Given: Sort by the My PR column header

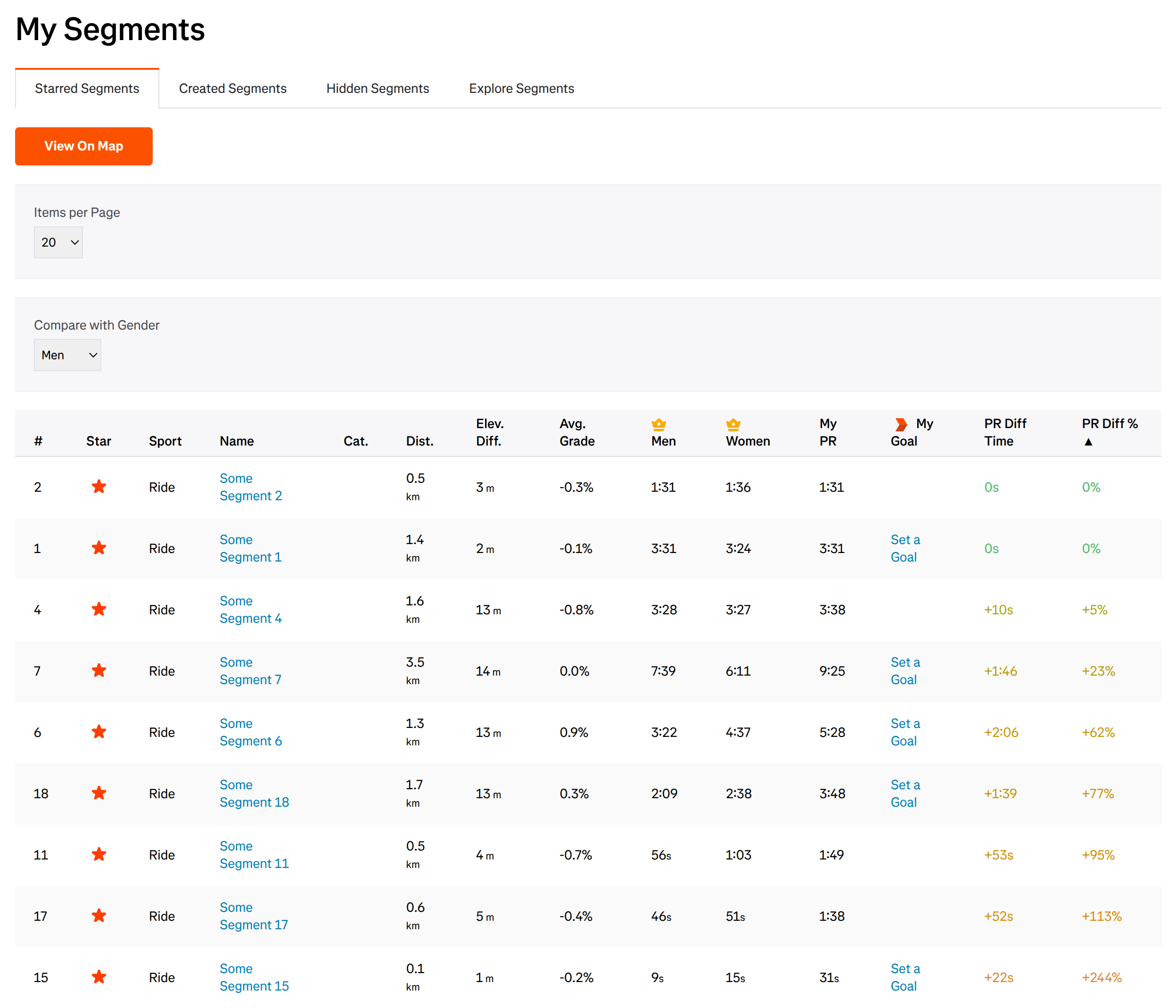Looking at the screenshot, I should pos(828,432).
